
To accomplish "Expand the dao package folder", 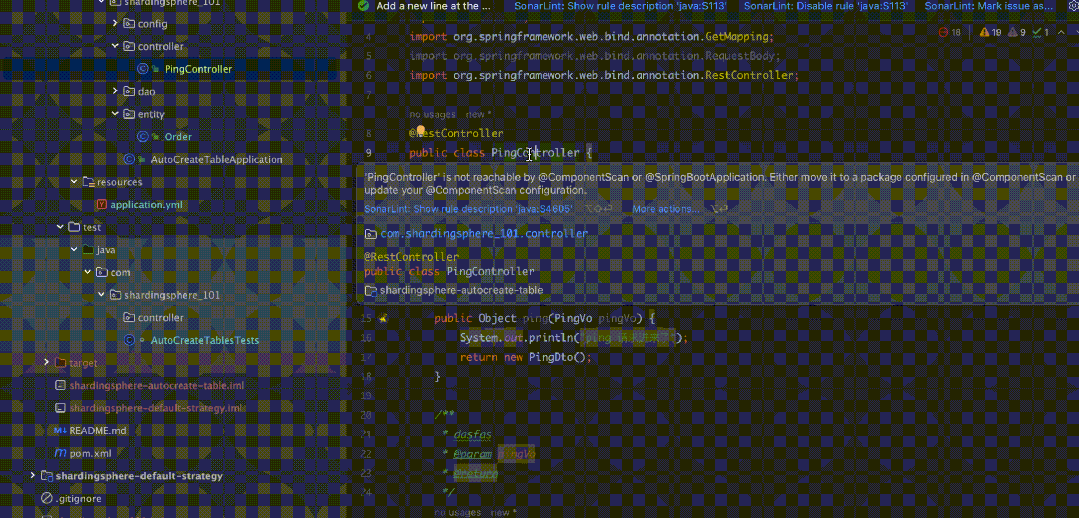I will pyautogui.click(x=115, y=91).
